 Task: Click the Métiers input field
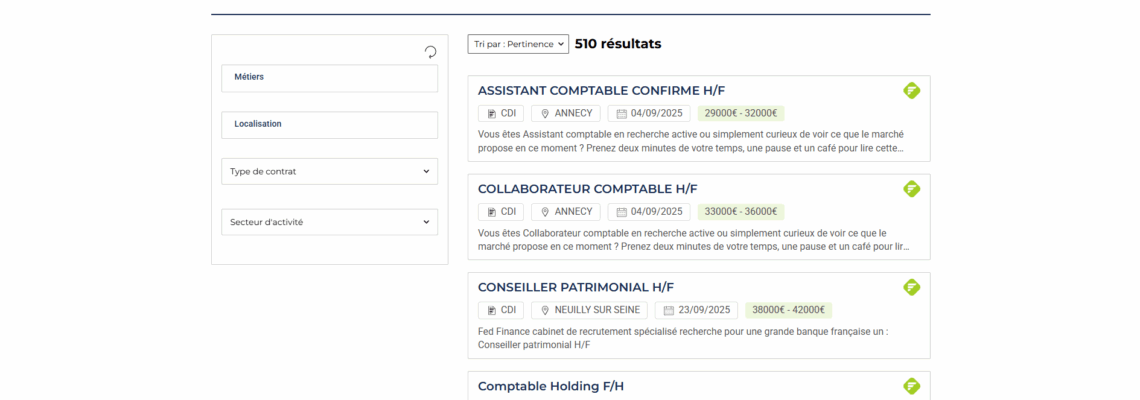pyautogui.click(x=329, y=78)
